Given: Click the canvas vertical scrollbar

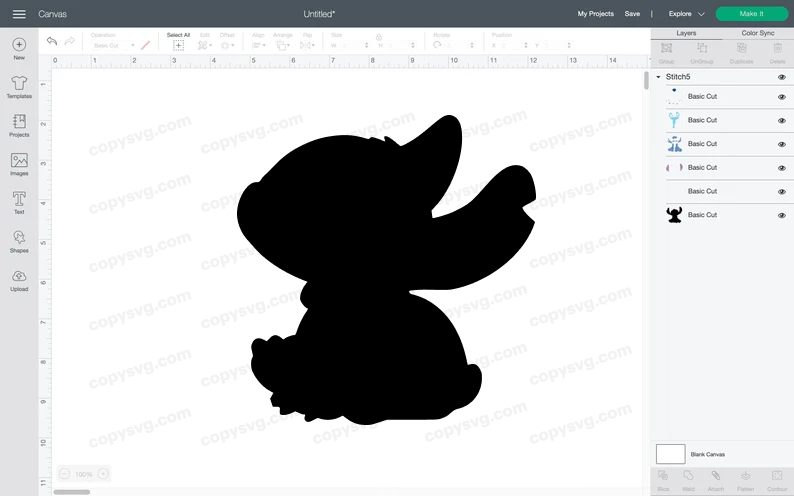Looking at the screenshot, I should (x=646, y=81).
